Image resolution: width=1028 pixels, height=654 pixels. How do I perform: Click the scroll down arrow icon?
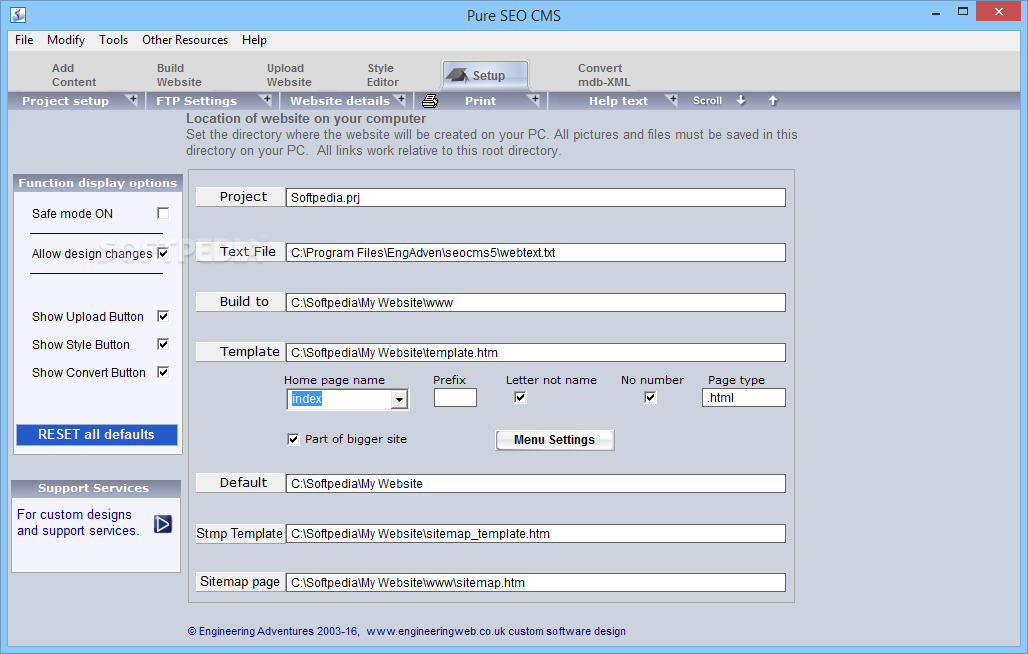click(741, 100)
